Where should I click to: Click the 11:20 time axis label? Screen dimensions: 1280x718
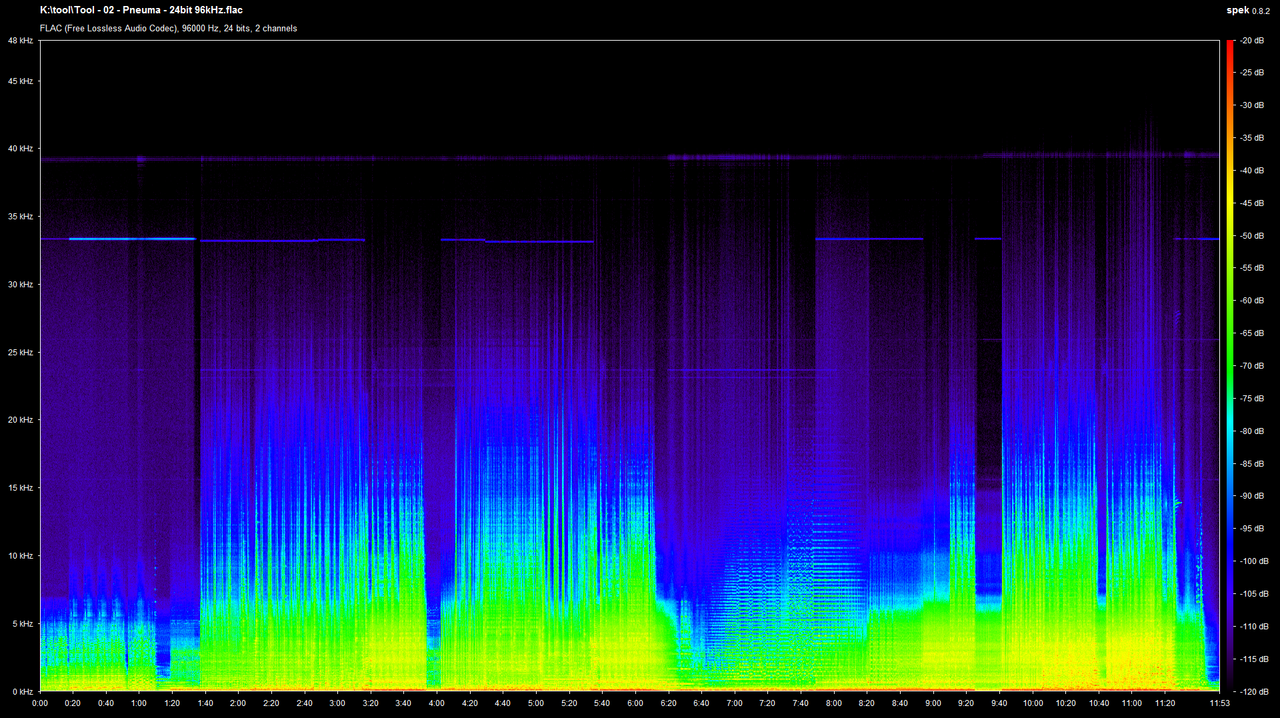pyautogui.click(x=1164, y=703)
